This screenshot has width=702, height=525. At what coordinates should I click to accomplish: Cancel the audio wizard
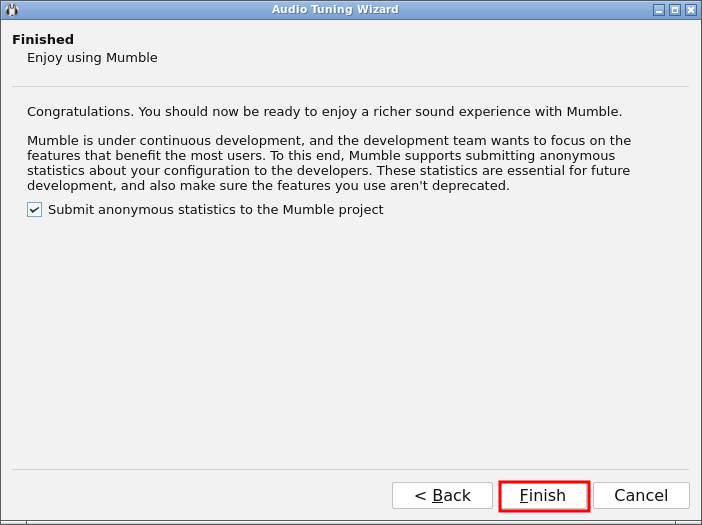coord(641,495)
